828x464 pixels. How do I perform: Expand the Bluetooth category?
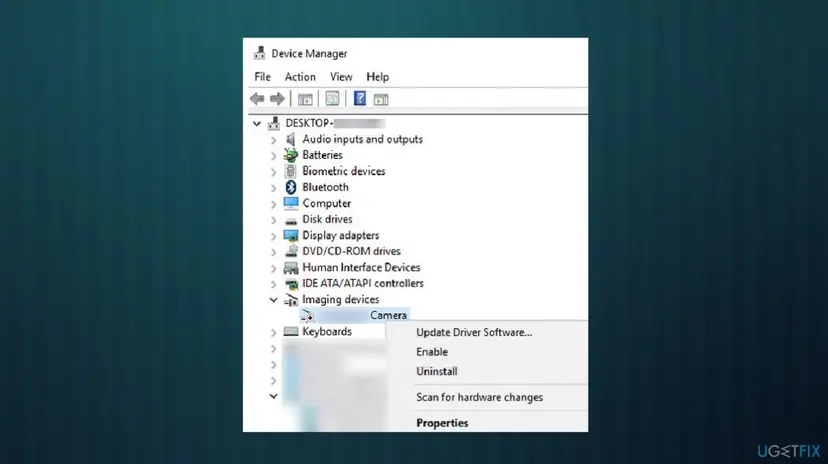pyautogui.click(x=273, y=187)
